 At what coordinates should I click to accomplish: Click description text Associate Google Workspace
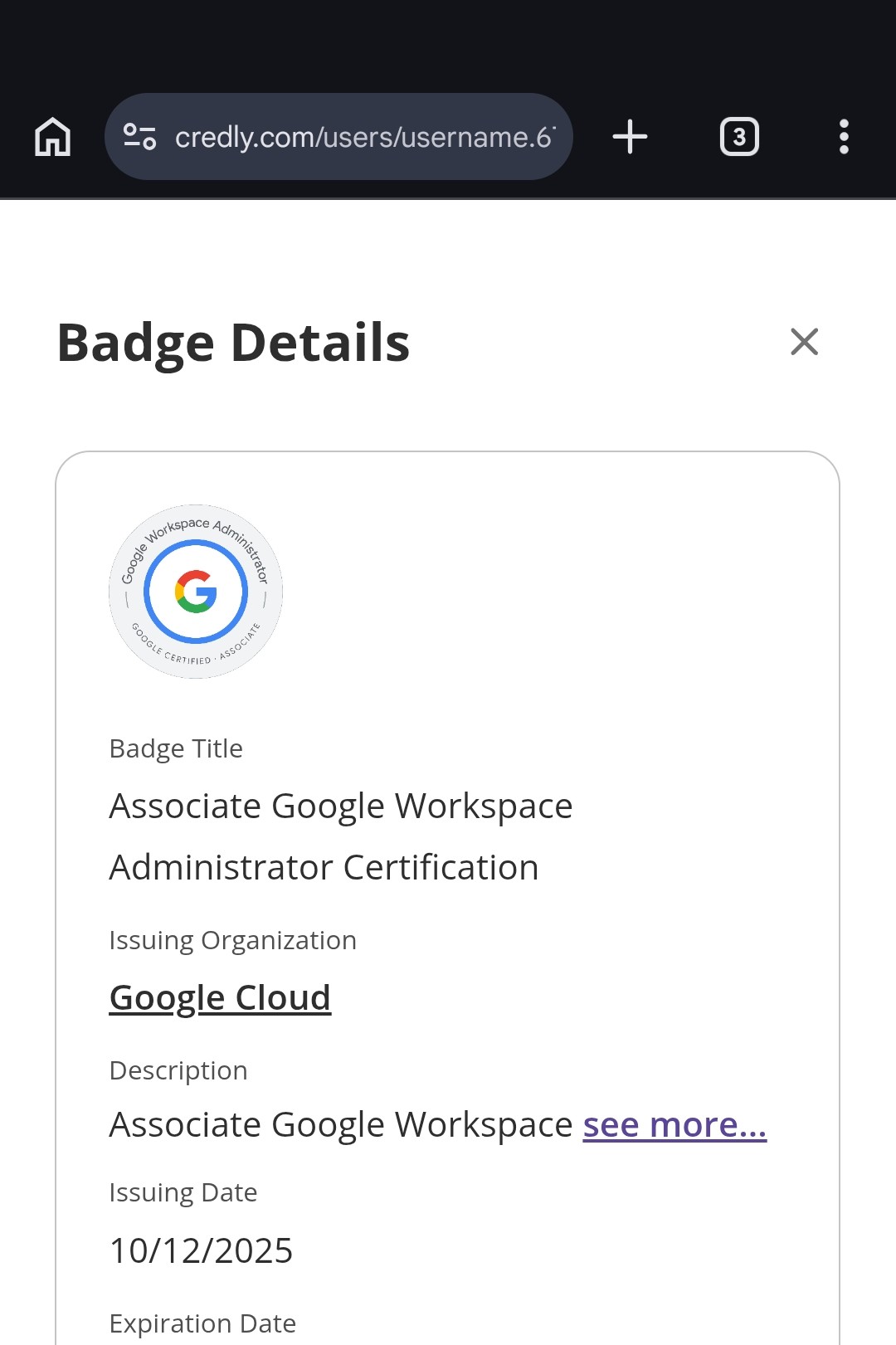pyautogui.click(x=340, y=1125)
